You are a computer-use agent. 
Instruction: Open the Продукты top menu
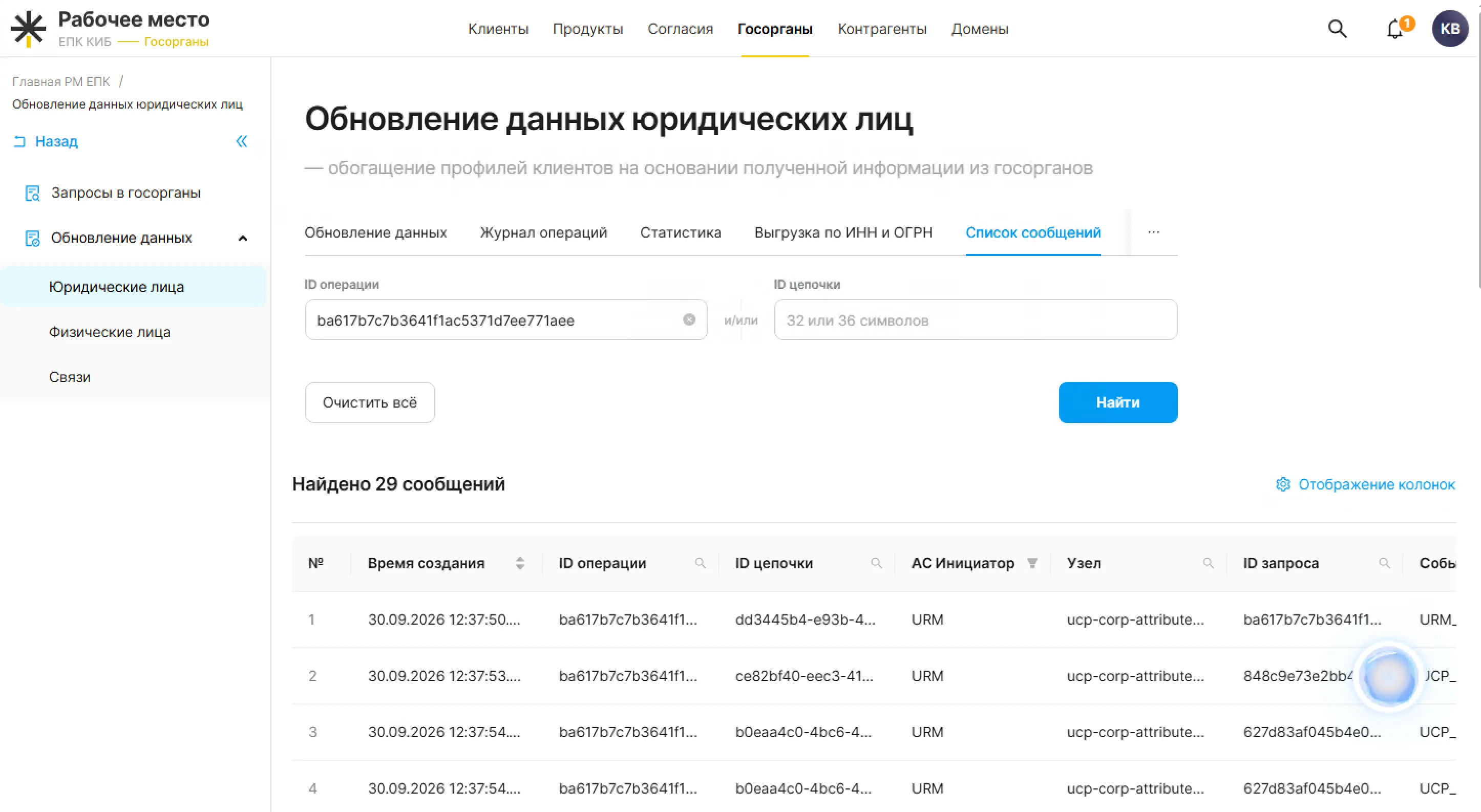point(588,29)
